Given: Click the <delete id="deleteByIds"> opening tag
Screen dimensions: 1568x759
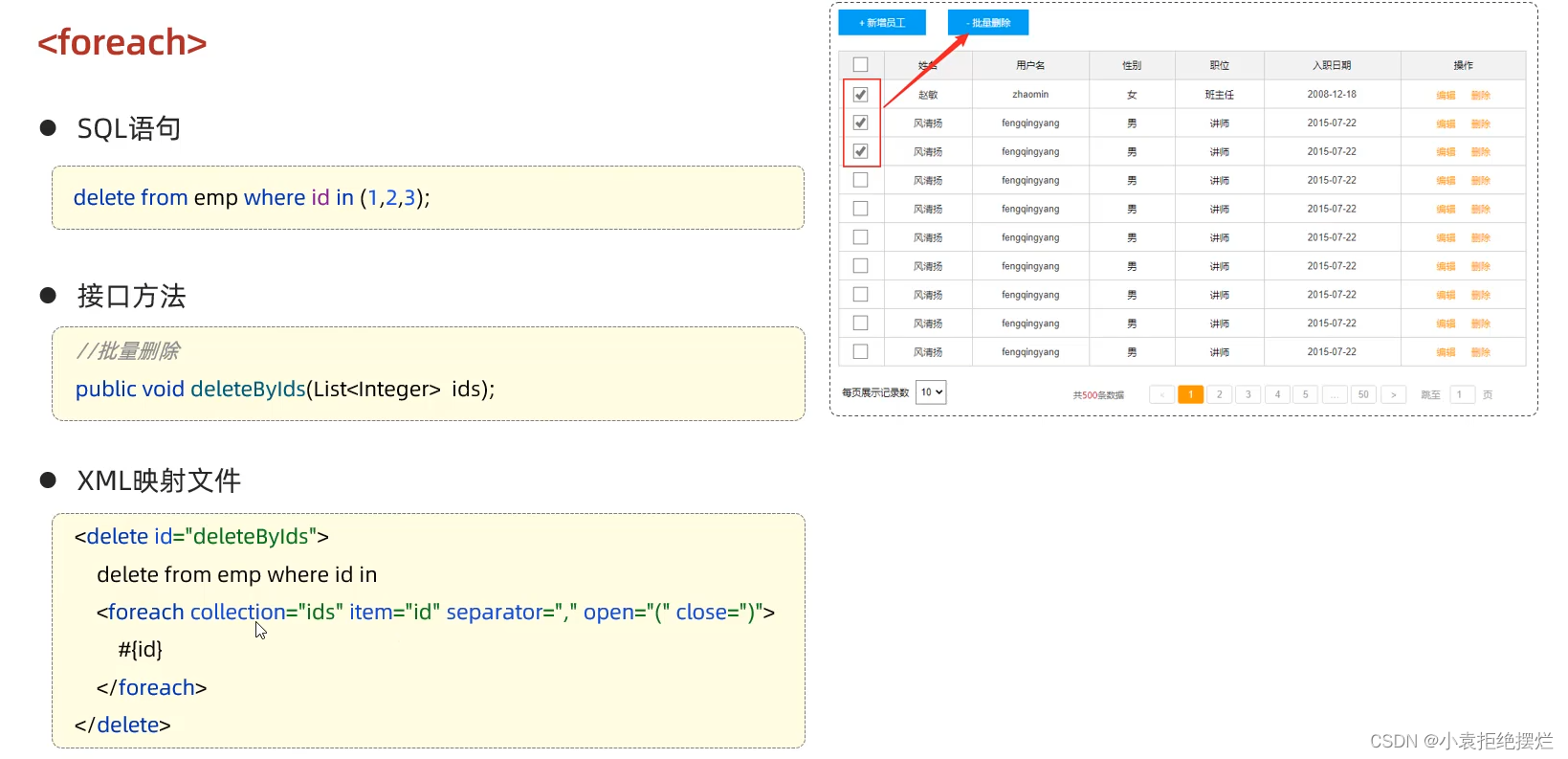Looking at the screenshot, I should pos(202,536).
